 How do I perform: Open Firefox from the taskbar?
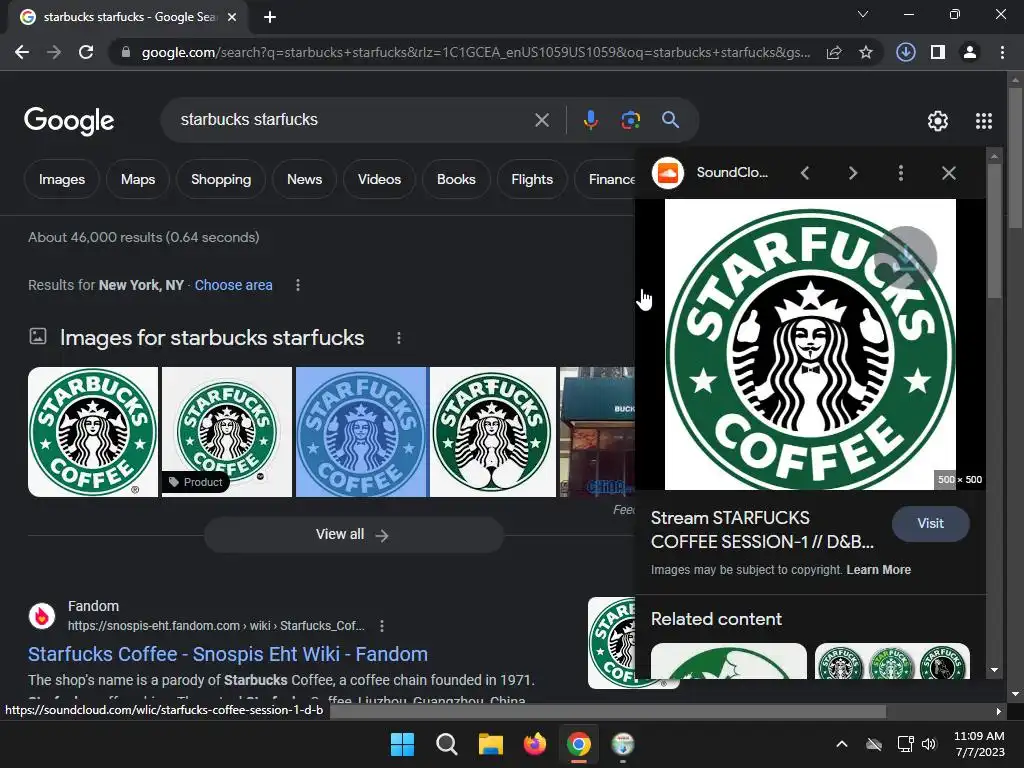coord(535,744)
